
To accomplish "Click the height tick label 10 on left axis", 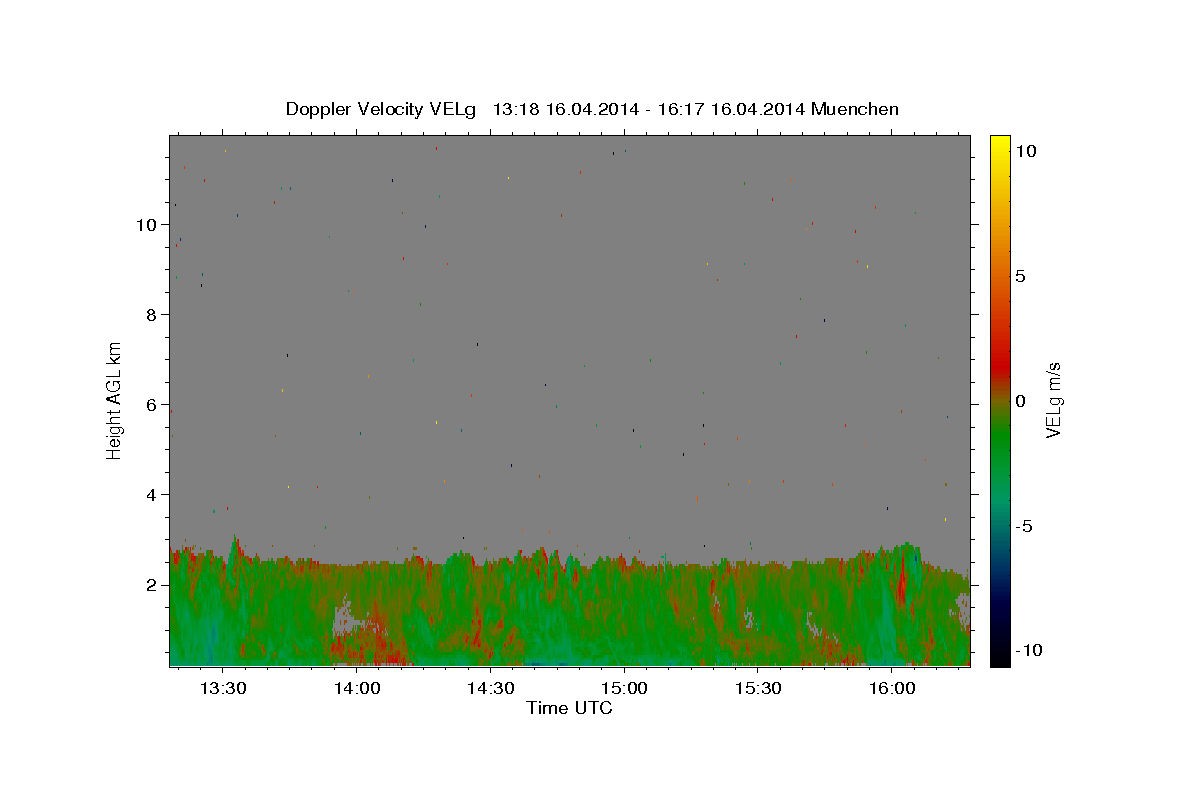I will pyautogui.click(x=147, y=225).
